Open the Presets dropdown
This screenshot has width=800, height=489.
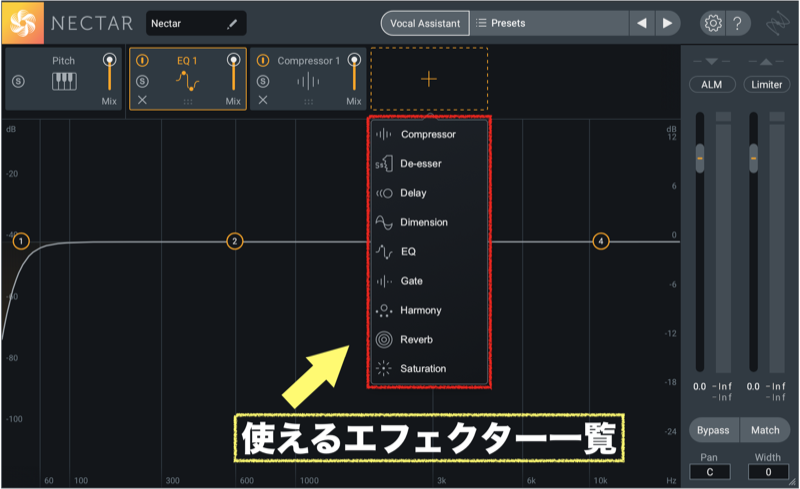point(549,23)
